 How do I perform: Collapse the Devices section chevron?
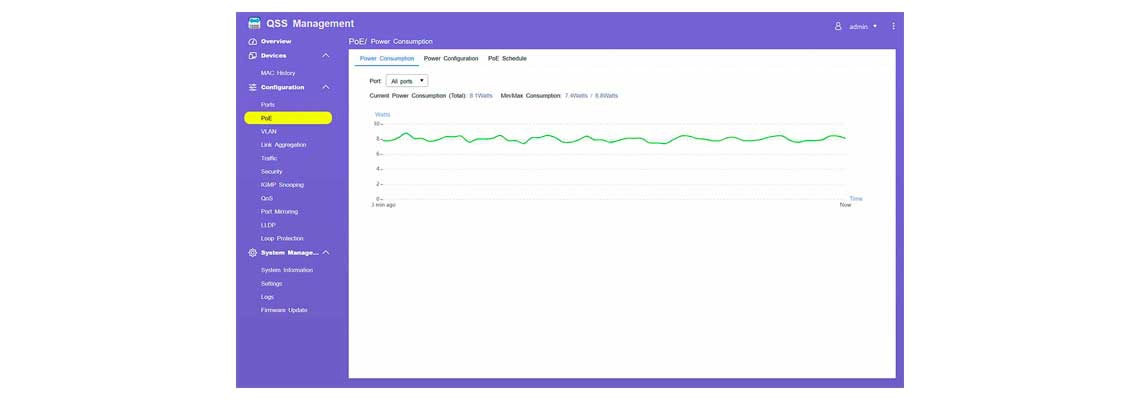pyautogui.click(x=326, y=55)
